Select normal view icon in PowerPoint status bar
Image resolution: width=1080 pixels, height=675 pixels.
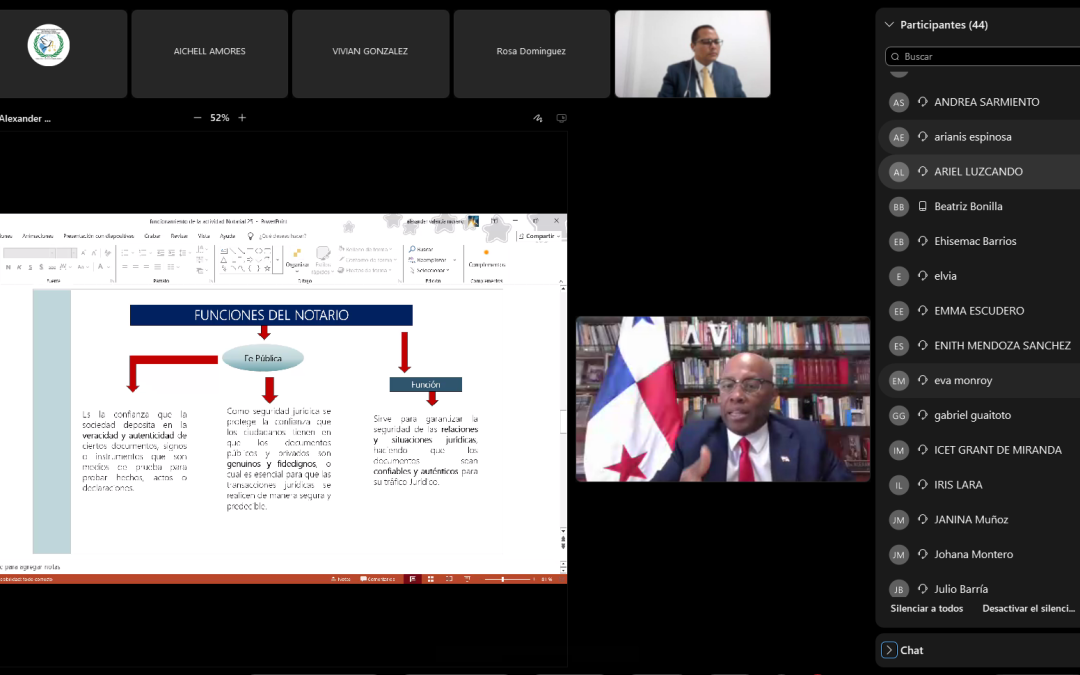coord(412,579)
